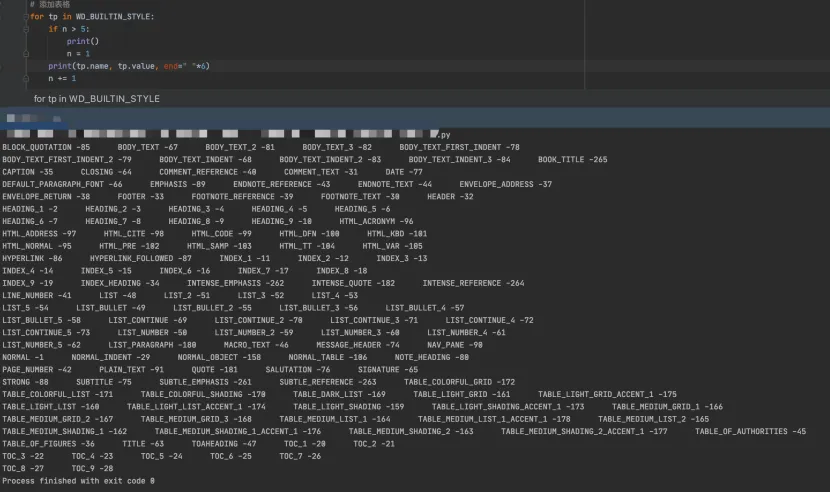
Task: Click 'INDEX_HEADING -34' output entry
Action: click(x=120, y=283)
